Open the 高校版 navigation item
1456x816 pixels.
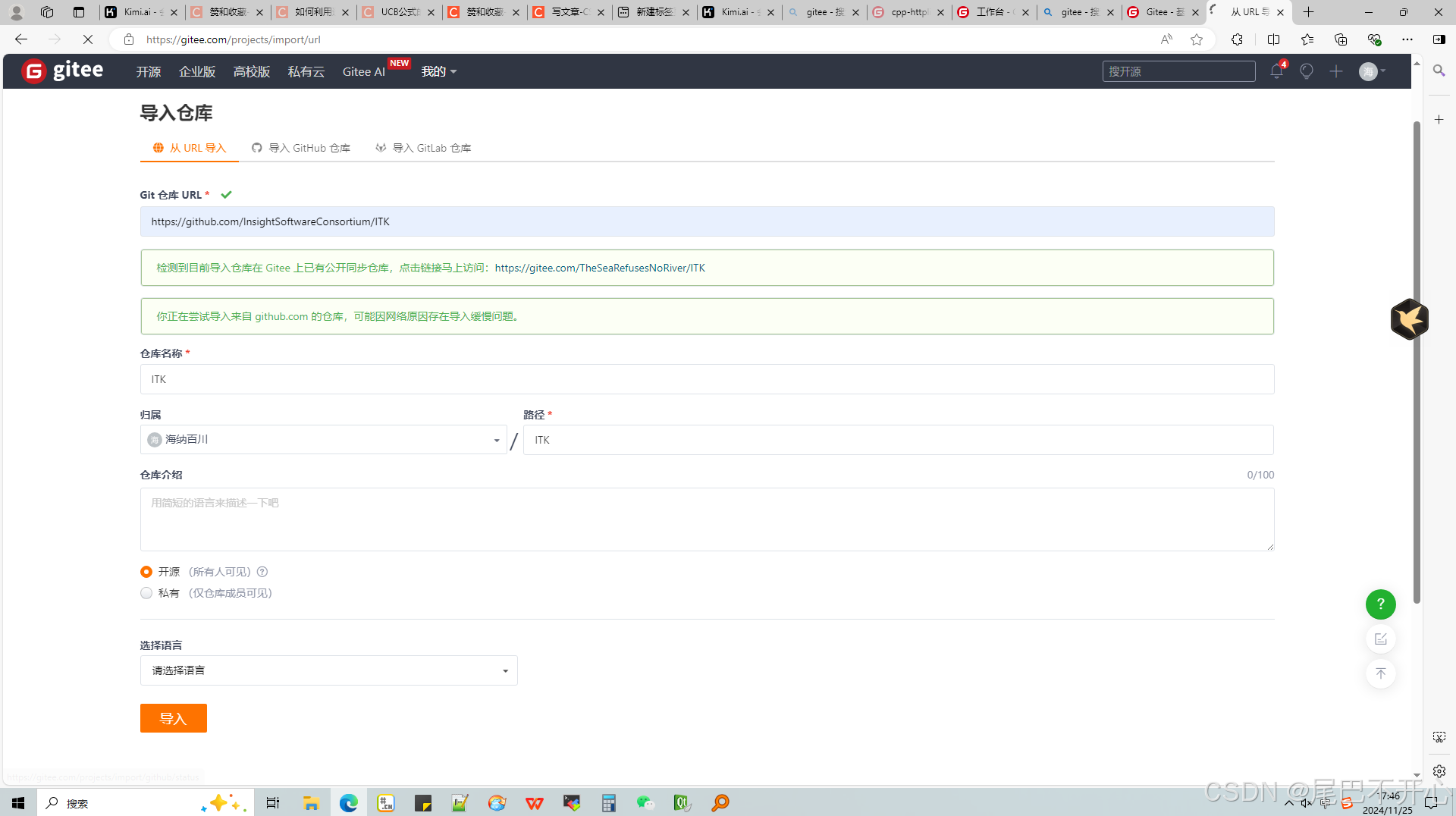(252, 71)
